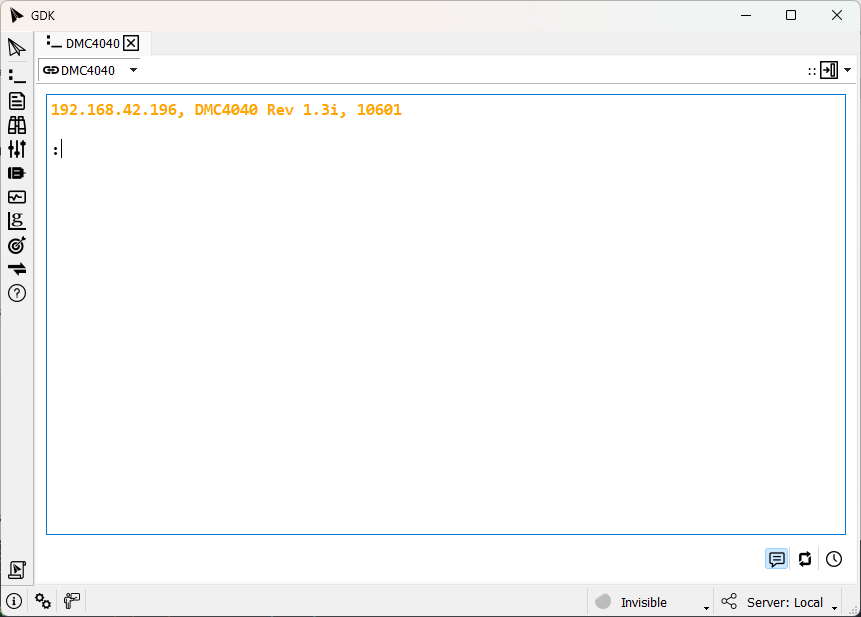Toggle the message bubble display button

tap(776, 559)
